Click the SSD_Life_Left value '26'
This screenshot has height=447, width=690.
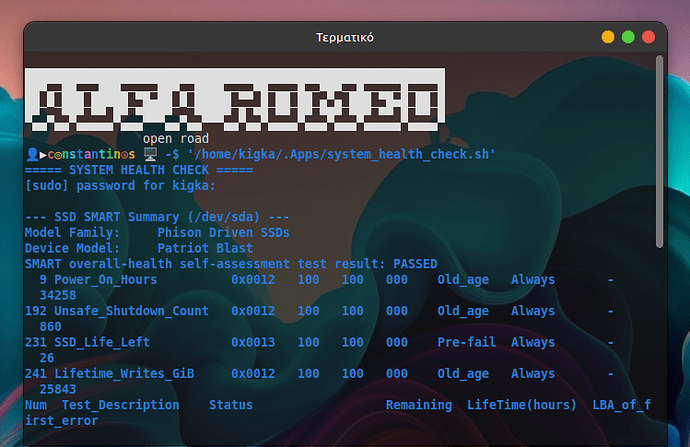pyautogui.click(x=47, y=358)
